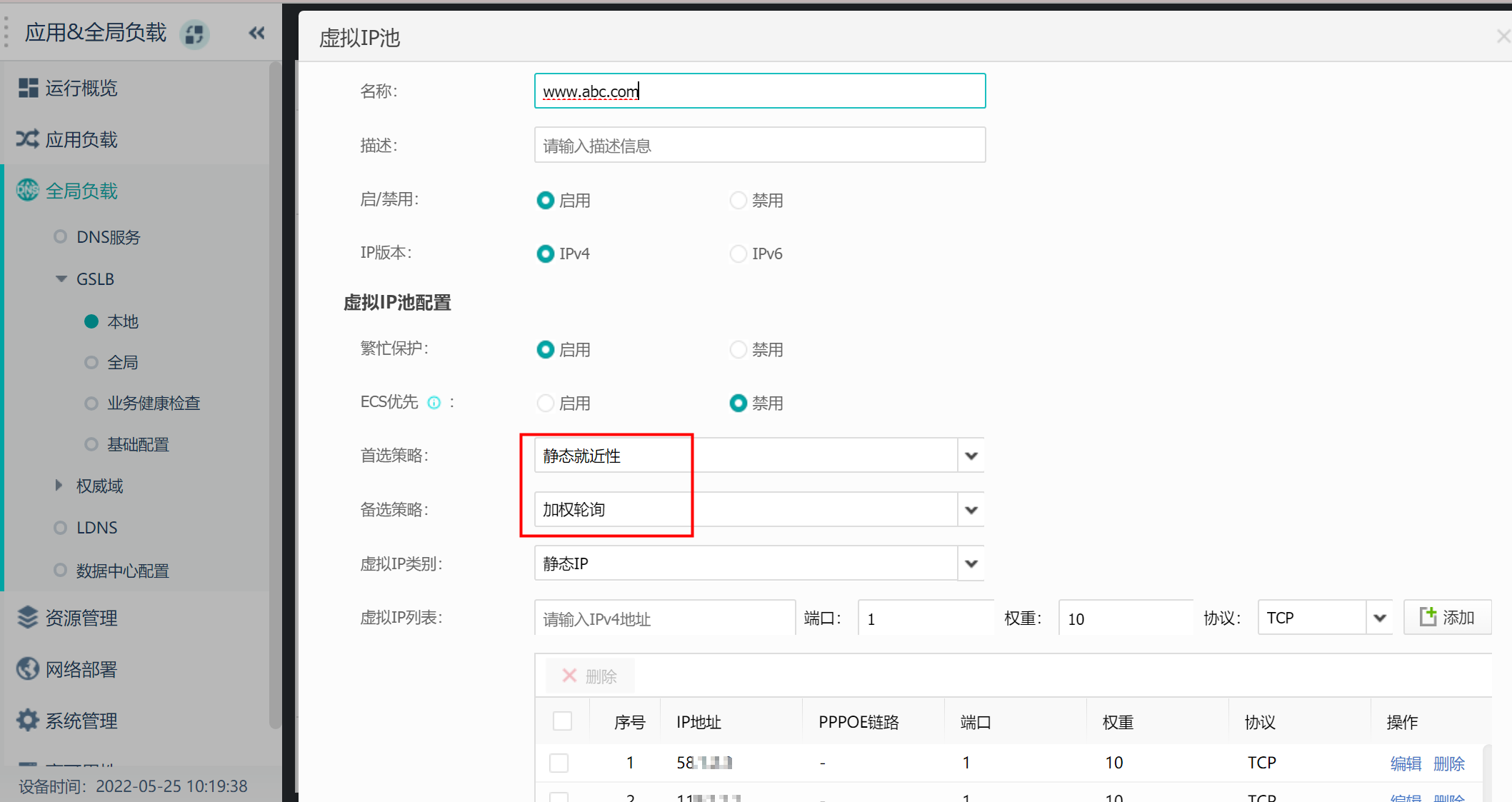Image resolution: width=1512 pixels, height=802 pixels.
Task: Click the ECS优先 info tooltip icon
Action: (434, 403)
